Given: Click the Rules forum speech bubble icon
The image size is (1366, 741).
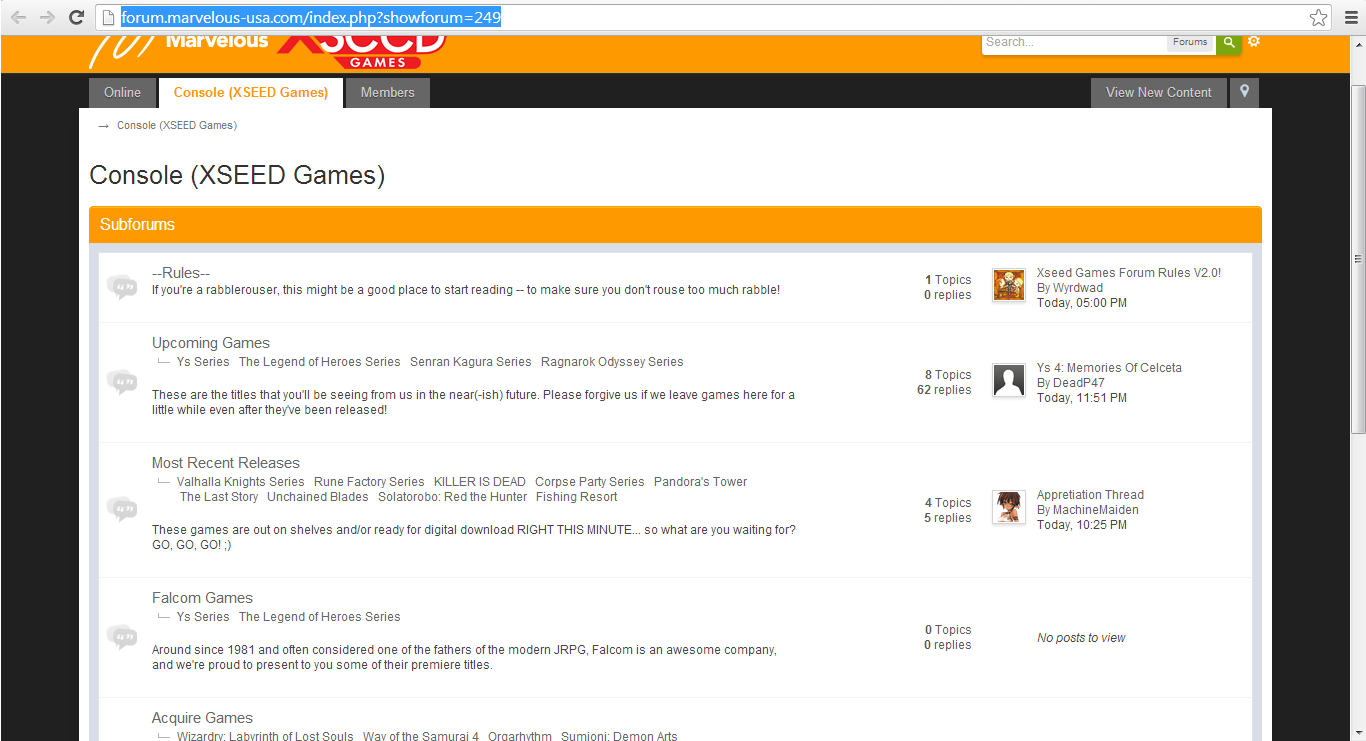Looking at the screenshot, I should pos(122,288).
